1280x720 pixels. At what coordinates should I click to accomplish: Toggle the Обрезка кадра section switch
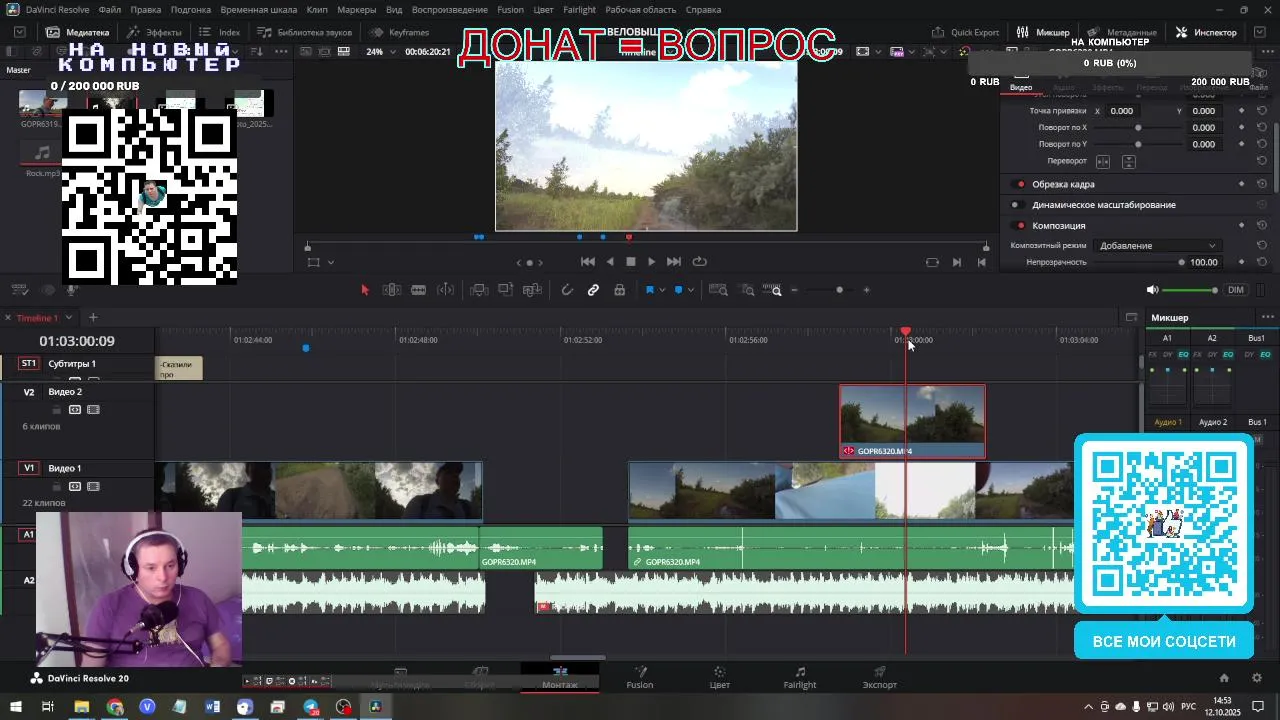(x=1020, y=185)
